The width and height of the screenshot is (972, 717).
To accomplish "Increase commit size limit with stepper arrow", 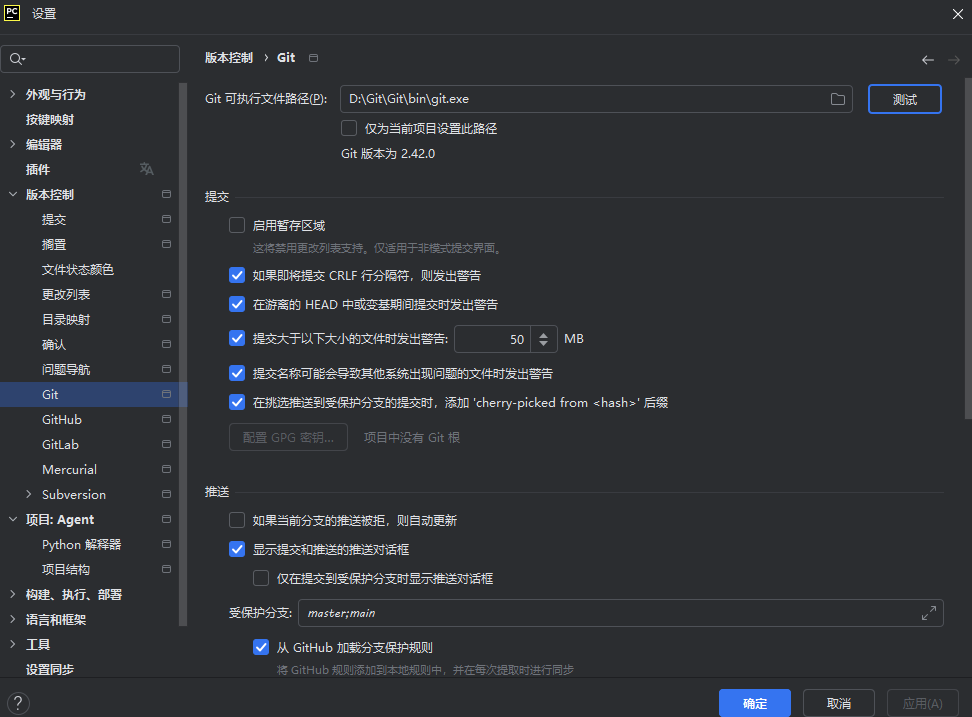I will coord(542,332).
